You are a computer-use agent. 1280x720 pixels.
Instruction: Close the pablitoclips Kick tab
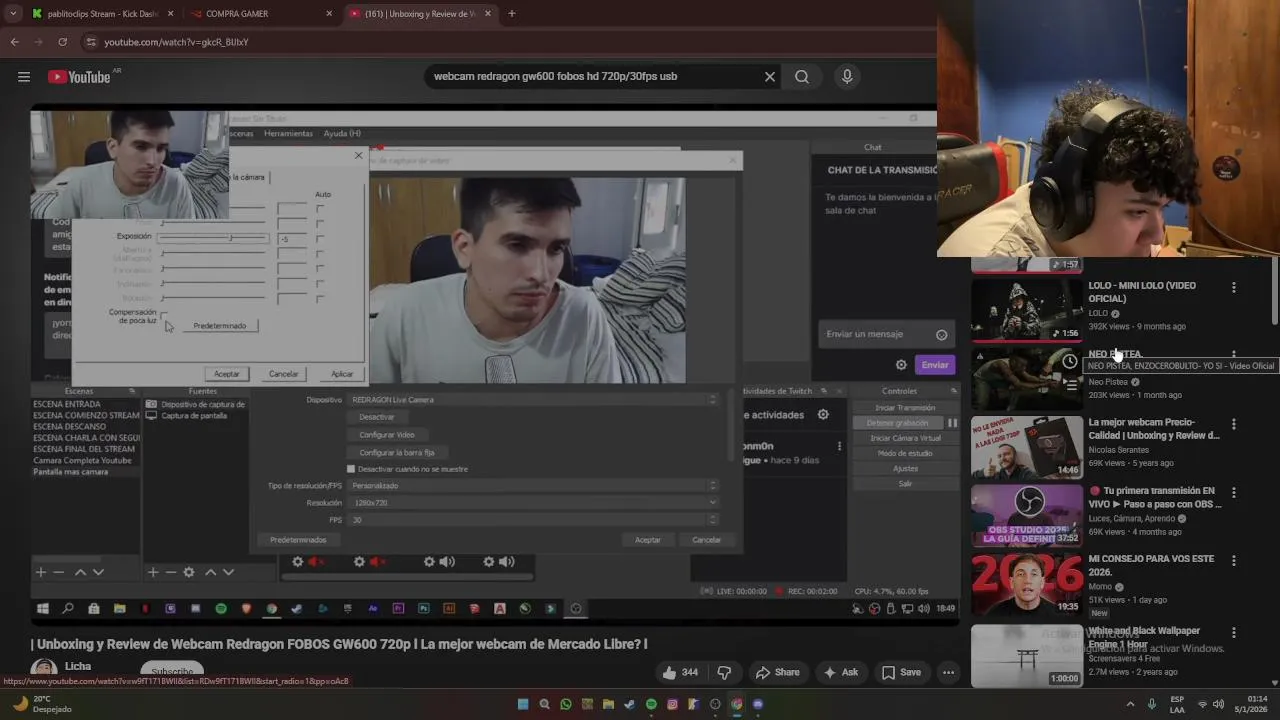point(171,14)
